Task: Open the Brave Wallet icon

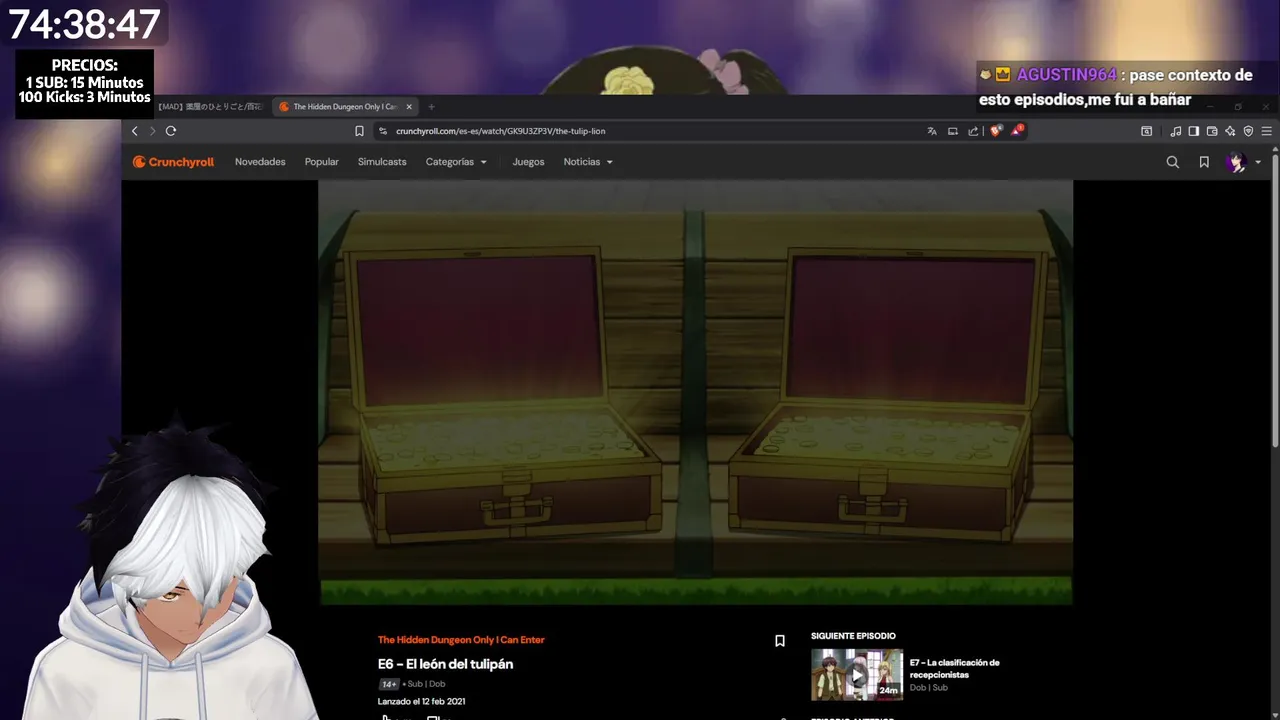Action: coord(1212,131)
